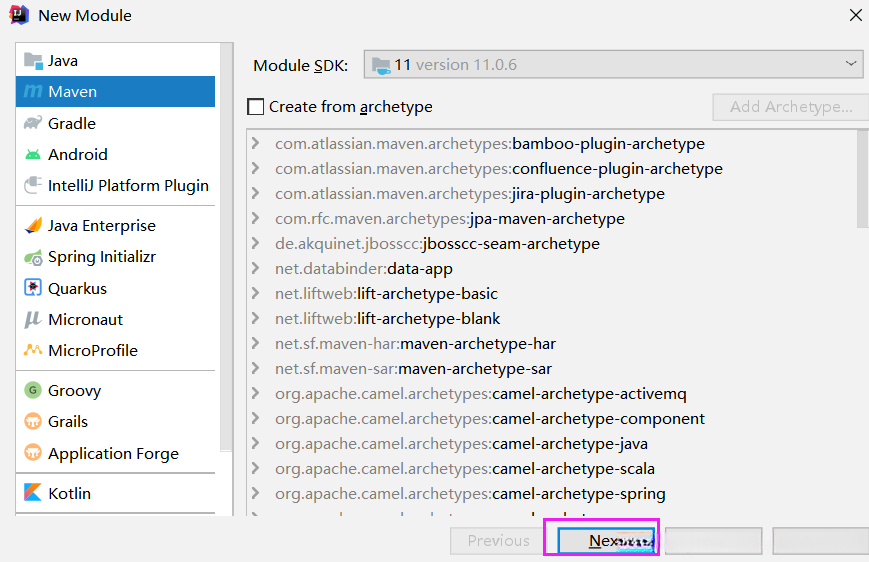Viewport: 869px width, 562px height.
Task: Choose Quarkus module type
Action: 115,288
